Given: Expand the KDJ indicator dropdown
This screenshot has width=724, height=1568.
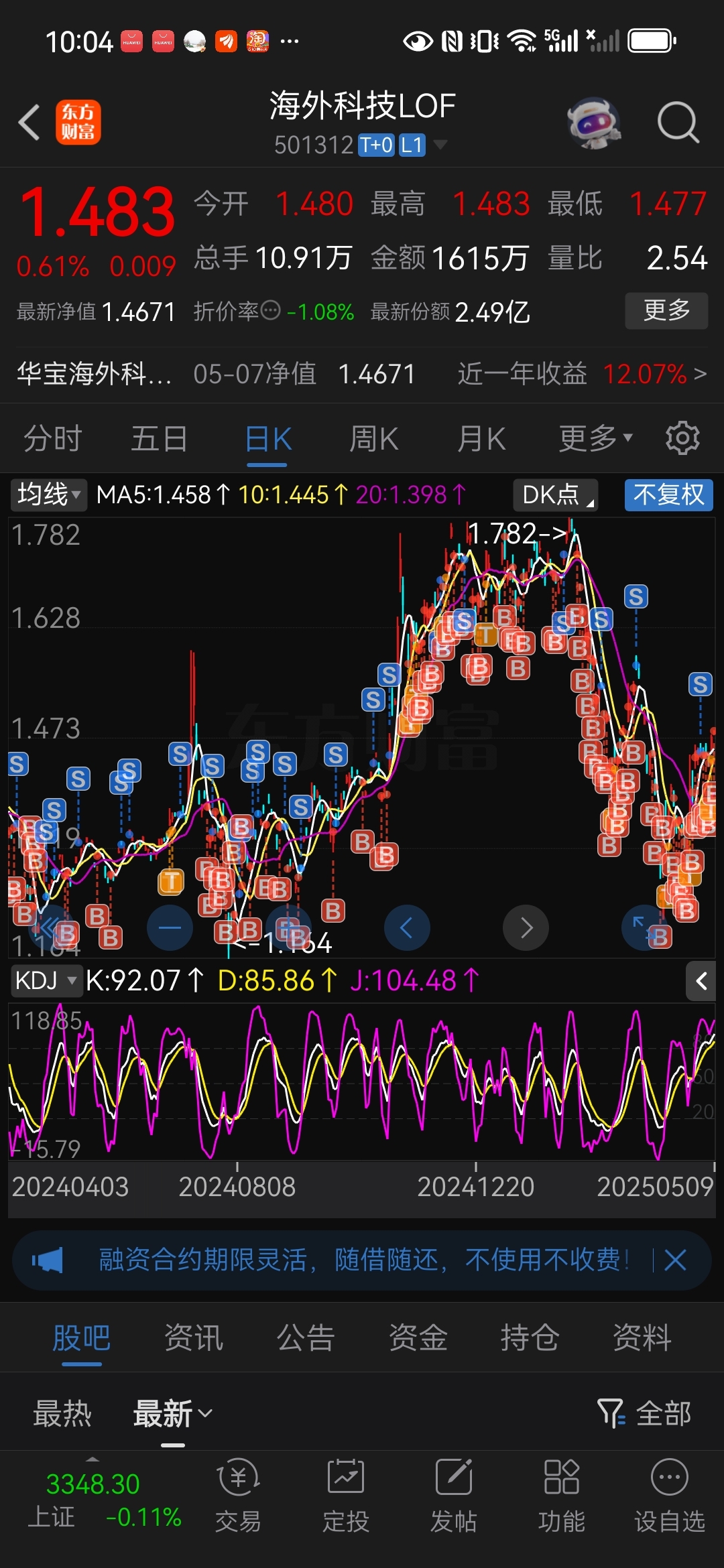Looking at the screenshot, I should click(46, 980).
